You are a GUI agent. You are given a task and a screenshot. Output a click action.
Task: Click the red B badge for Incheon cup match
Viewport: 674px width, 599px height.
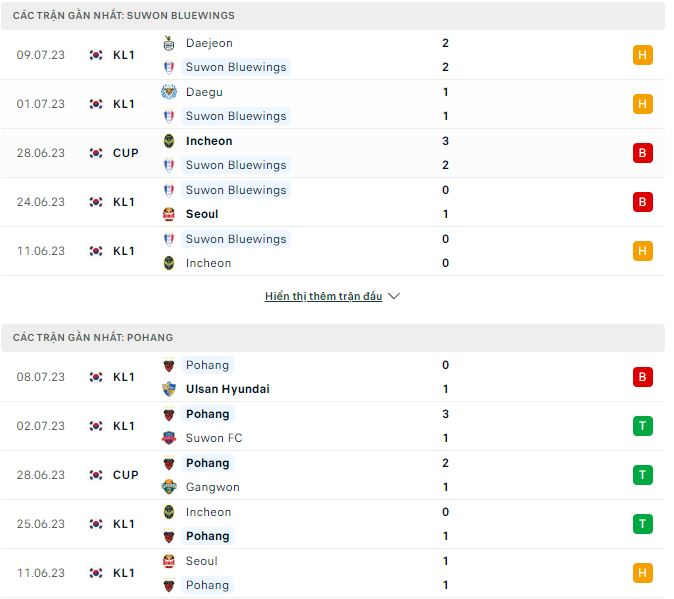point(643,153)
